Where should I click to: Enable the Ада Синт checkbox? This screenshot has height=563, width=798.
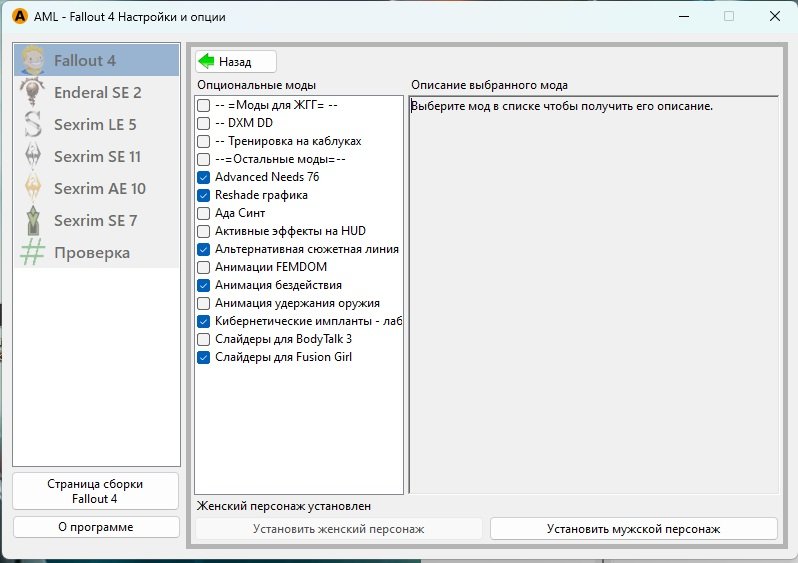pos(204,213)
